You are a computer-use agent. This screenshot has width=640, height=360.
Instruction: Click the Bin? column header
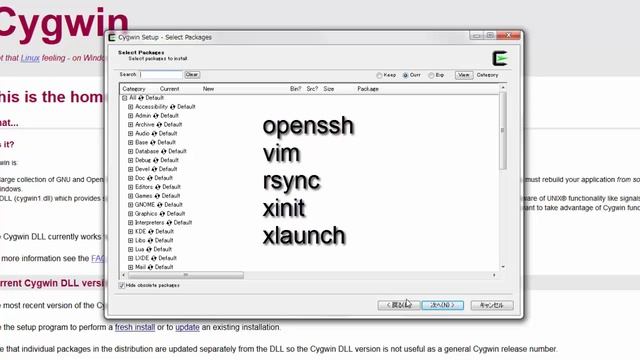(x=295, y=89)
